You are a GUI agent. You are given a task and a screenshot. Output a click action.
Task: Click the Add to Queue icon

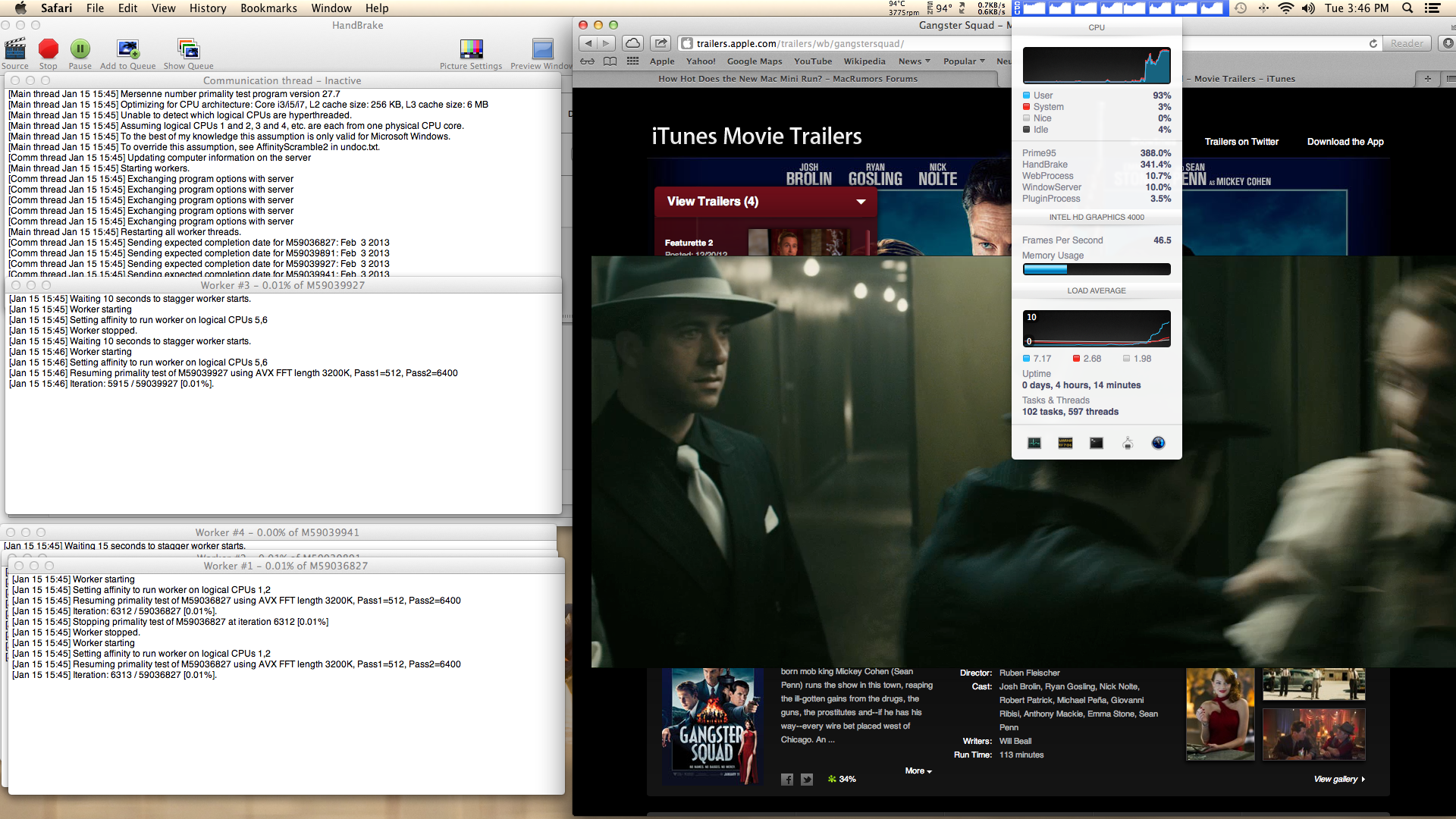128,50
